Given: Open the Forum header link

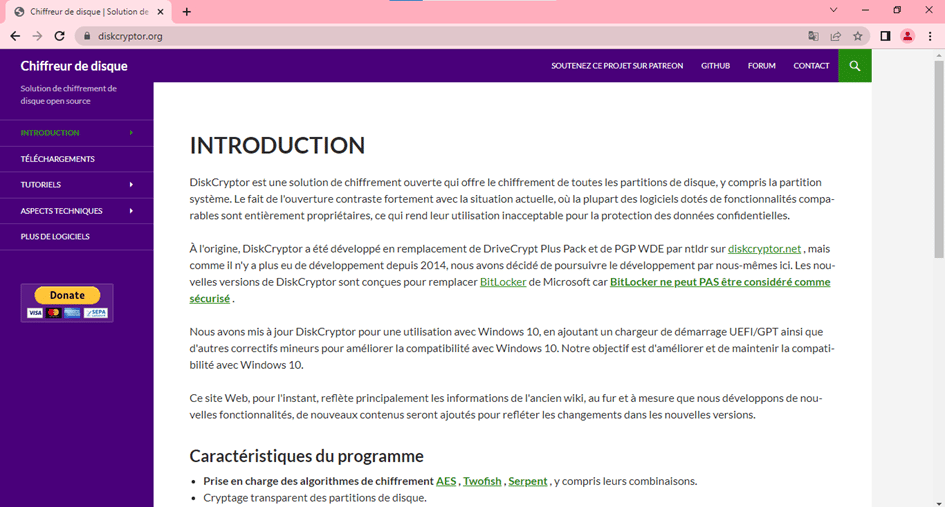Looking at the screenshot, I should click(762, 66).
